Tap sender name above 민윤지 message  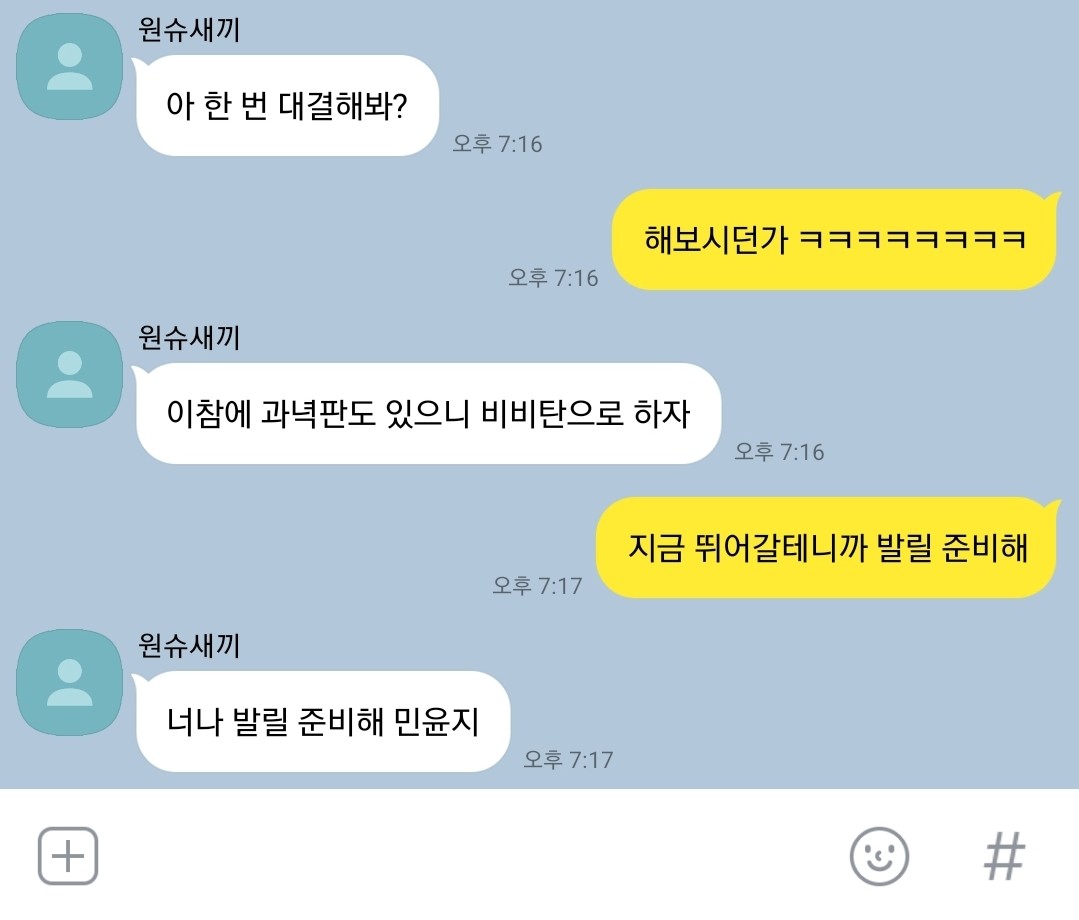click(x=189, y=645)
